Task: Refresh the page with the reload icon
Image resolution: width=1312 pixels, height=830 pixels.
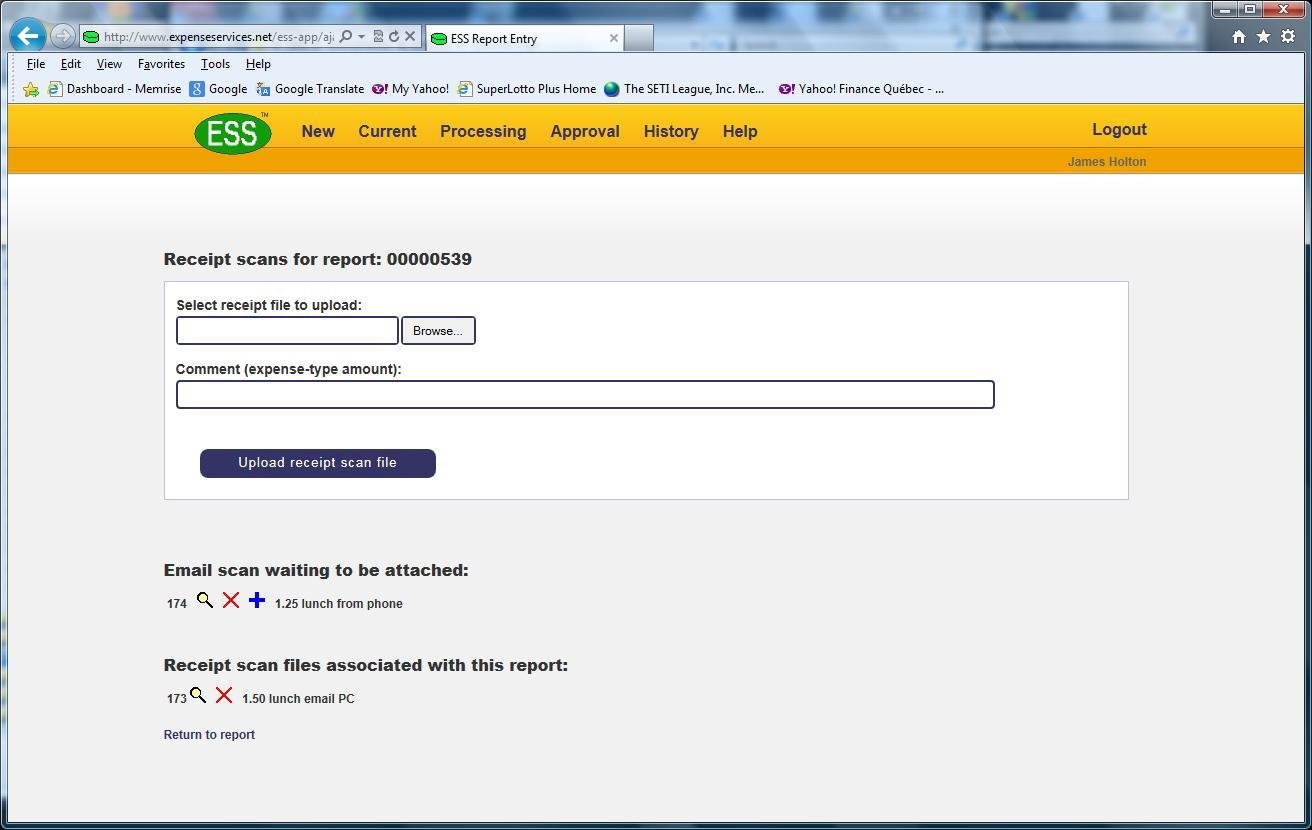Action: click(394, 36)
